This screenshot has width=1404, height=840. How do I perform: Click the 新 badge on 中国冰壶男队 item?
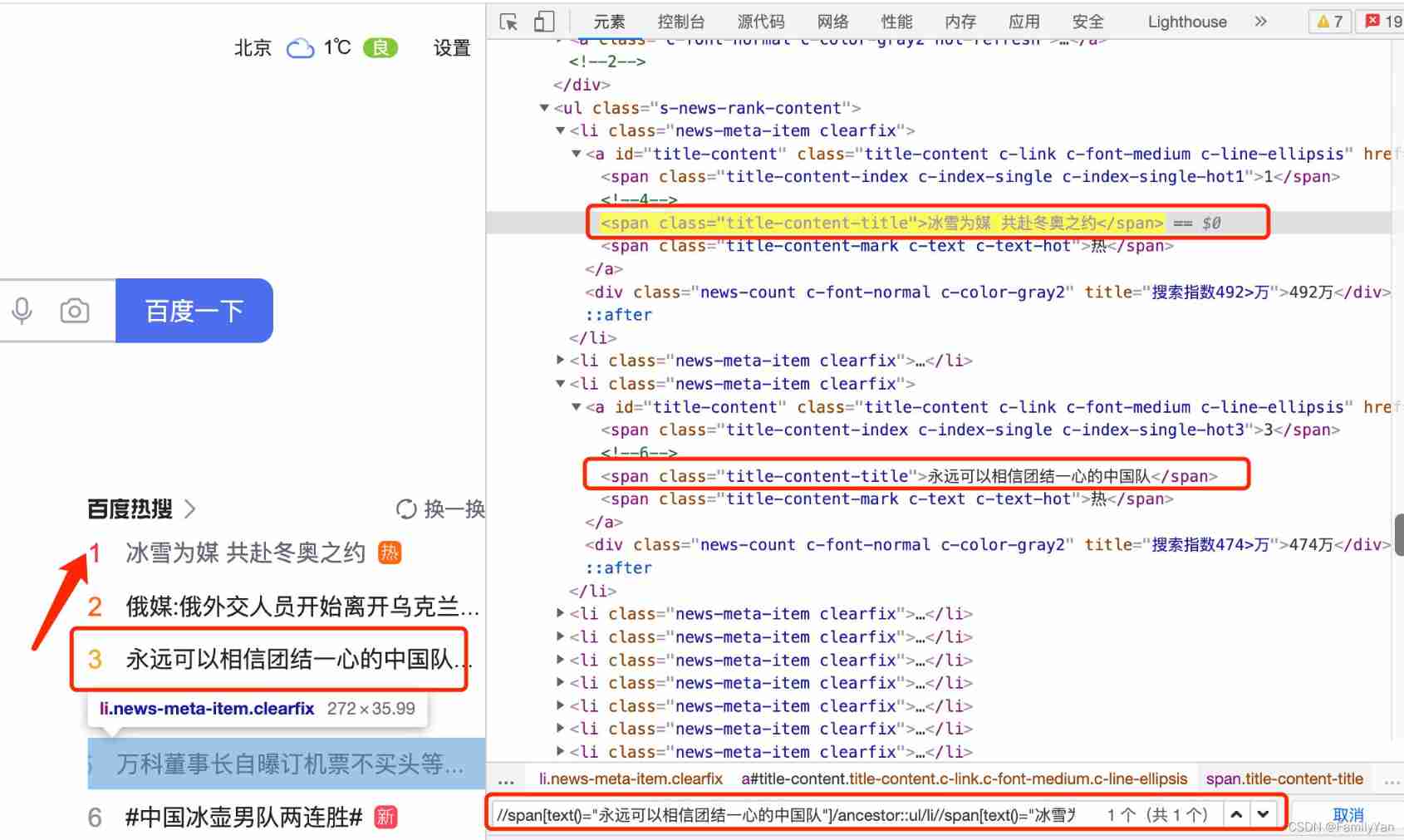point(385,817)
